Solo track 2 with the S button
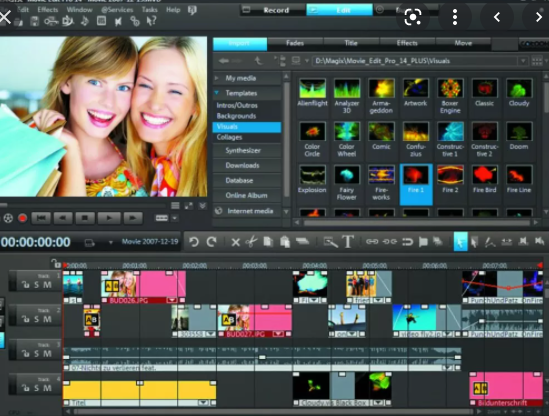The image size is (549, 416). point(36,319)
